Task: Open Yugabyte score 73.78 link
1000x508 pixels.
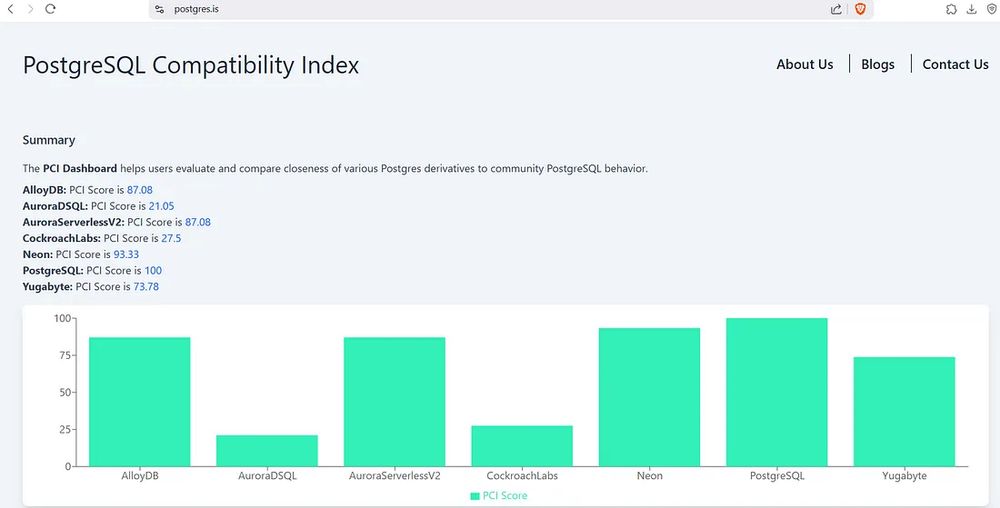Action: coord(146,286)
